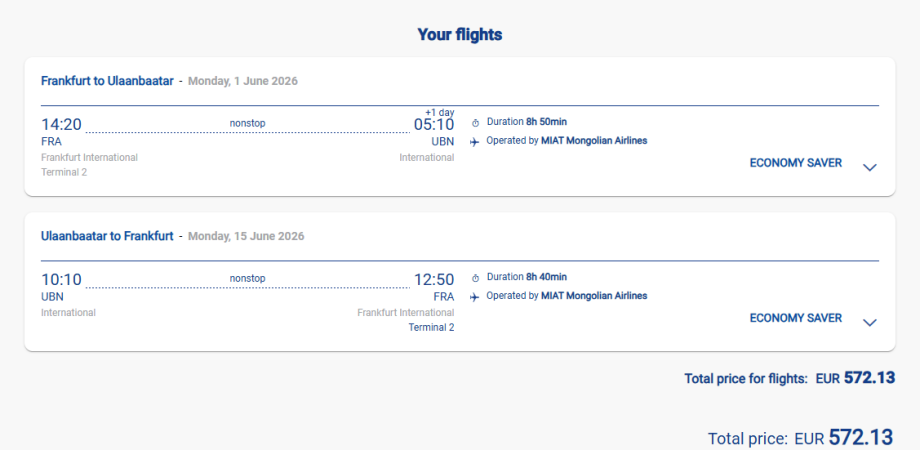The width and height of the screenshot is (920, 450).
Task: Click the return MIAT Mongolian Airlines operator text
Action: coord(594,296)
